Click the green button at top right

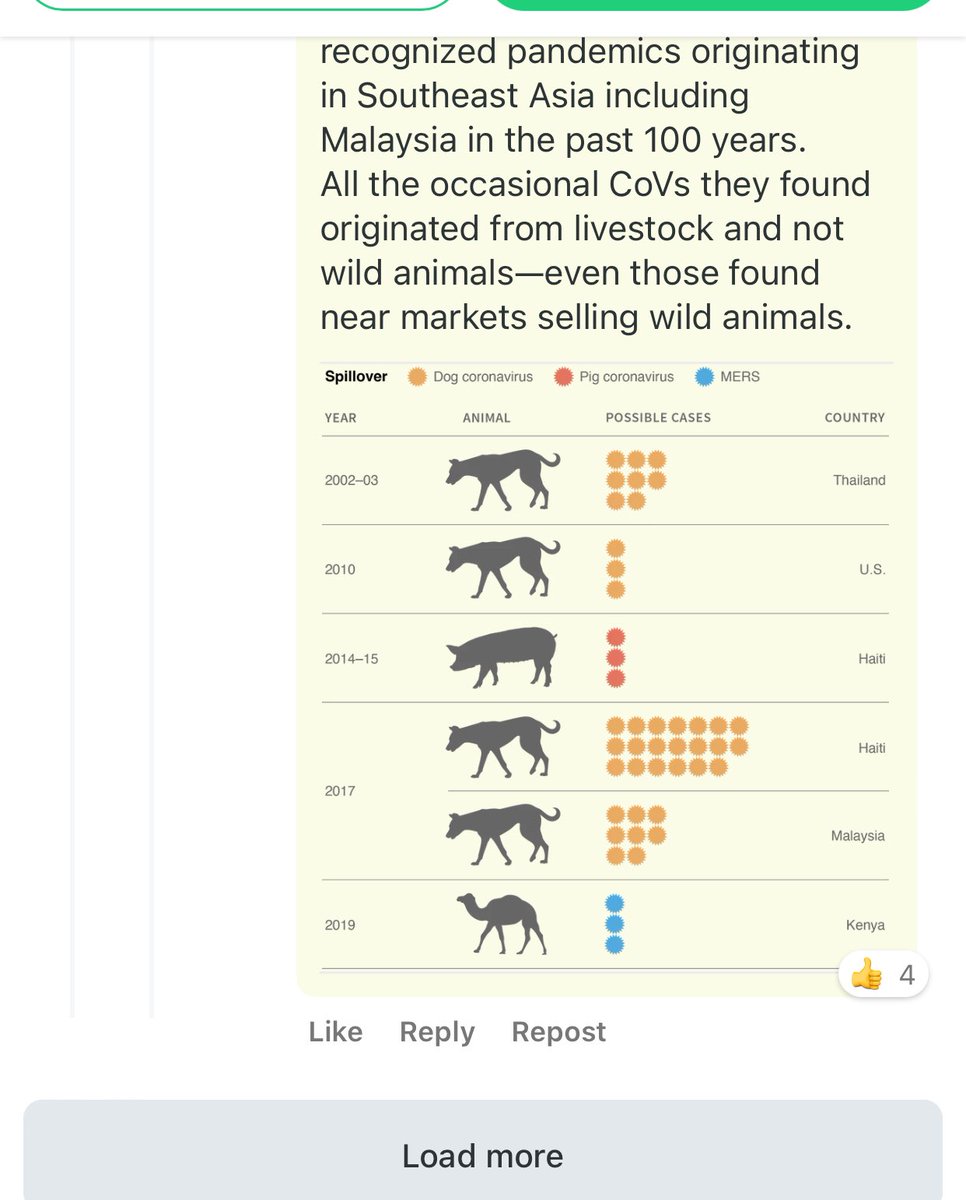712,4
